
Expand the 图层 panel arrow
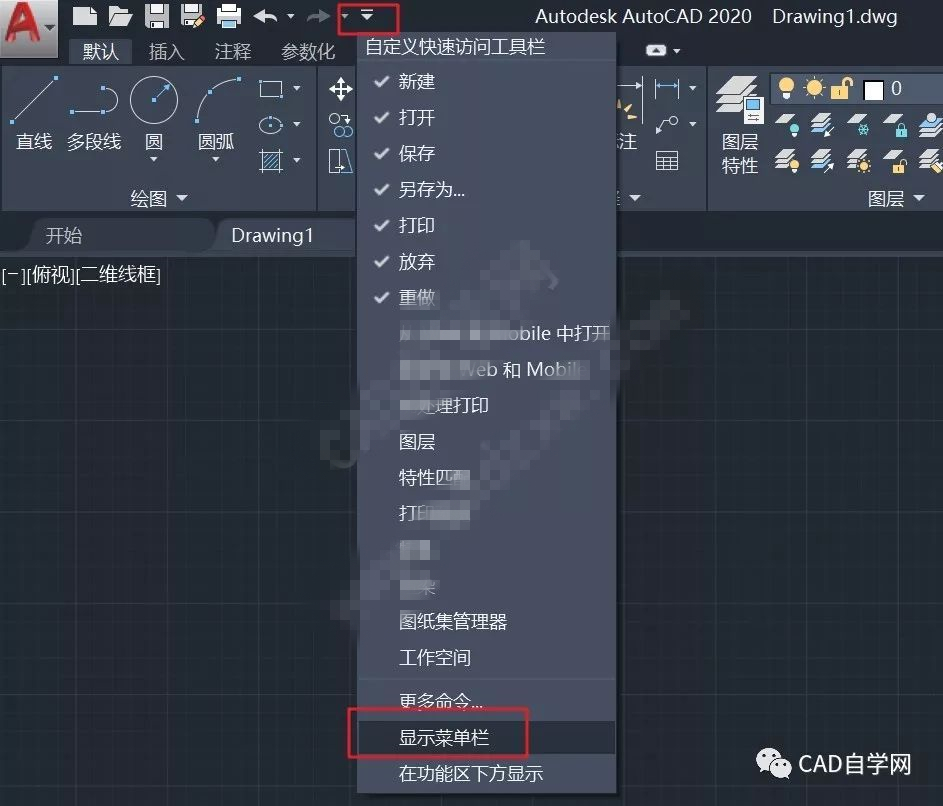point(918,197)
